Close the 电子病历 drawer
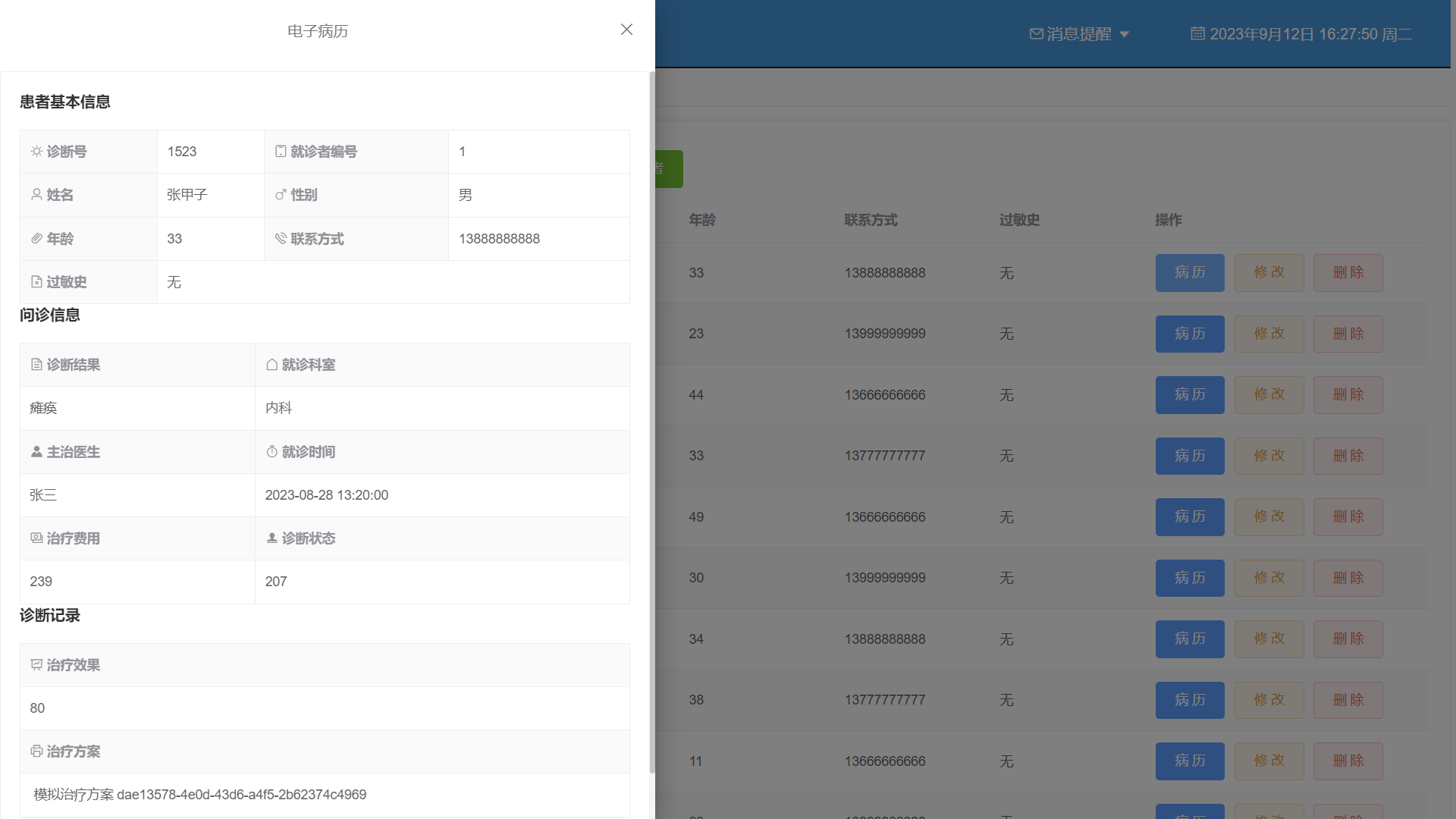1456x819 pixels. [626, 30]
